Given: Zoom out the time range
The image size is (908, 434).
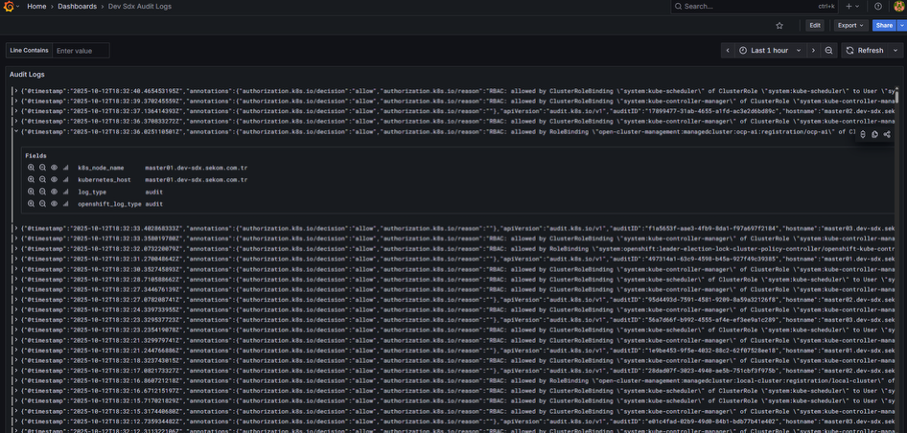Looking at the screenshot, I should tap(829, 50).
